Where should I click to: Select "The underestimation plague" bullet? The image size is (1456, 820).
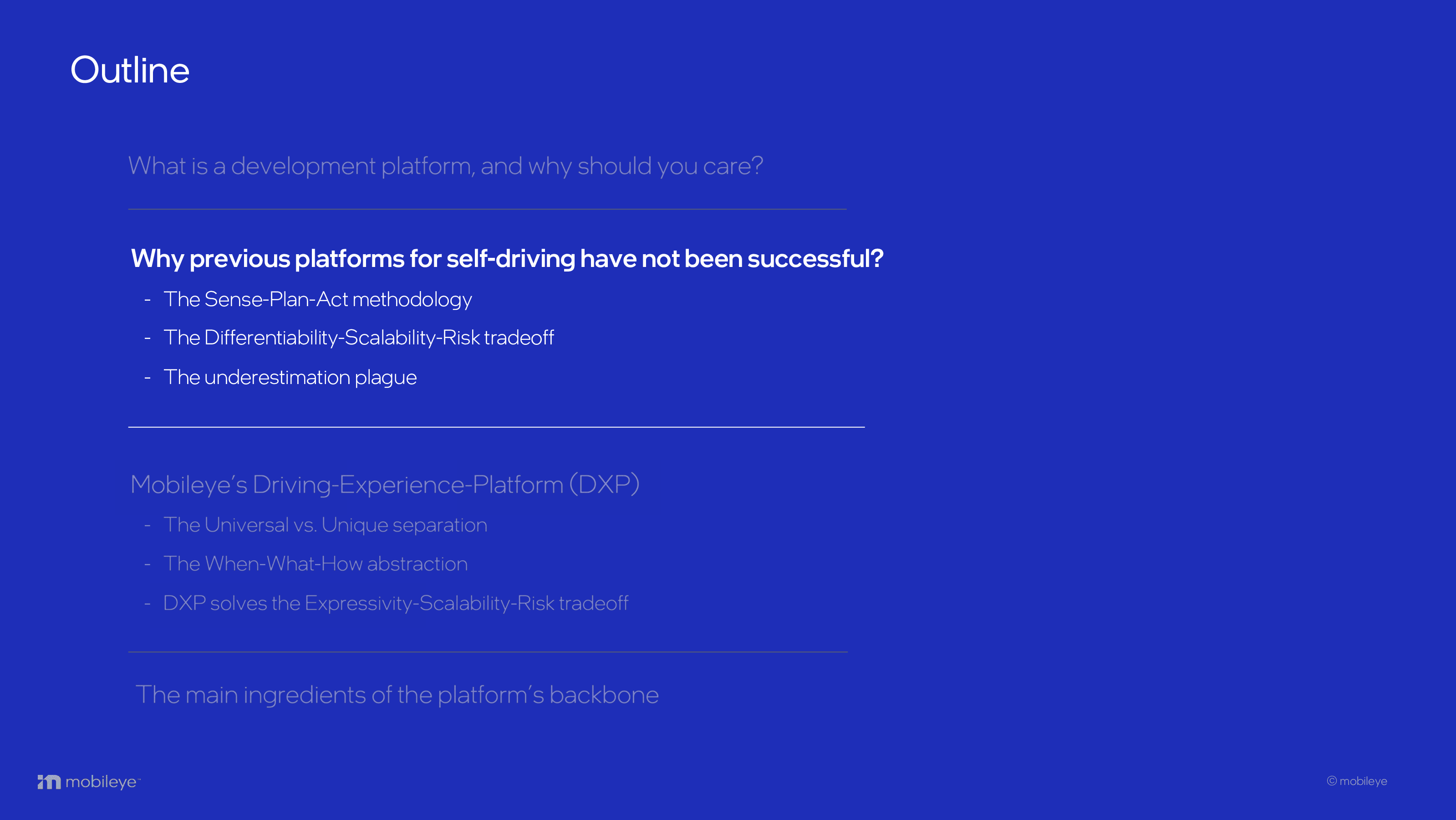click(x=290, y=377)
